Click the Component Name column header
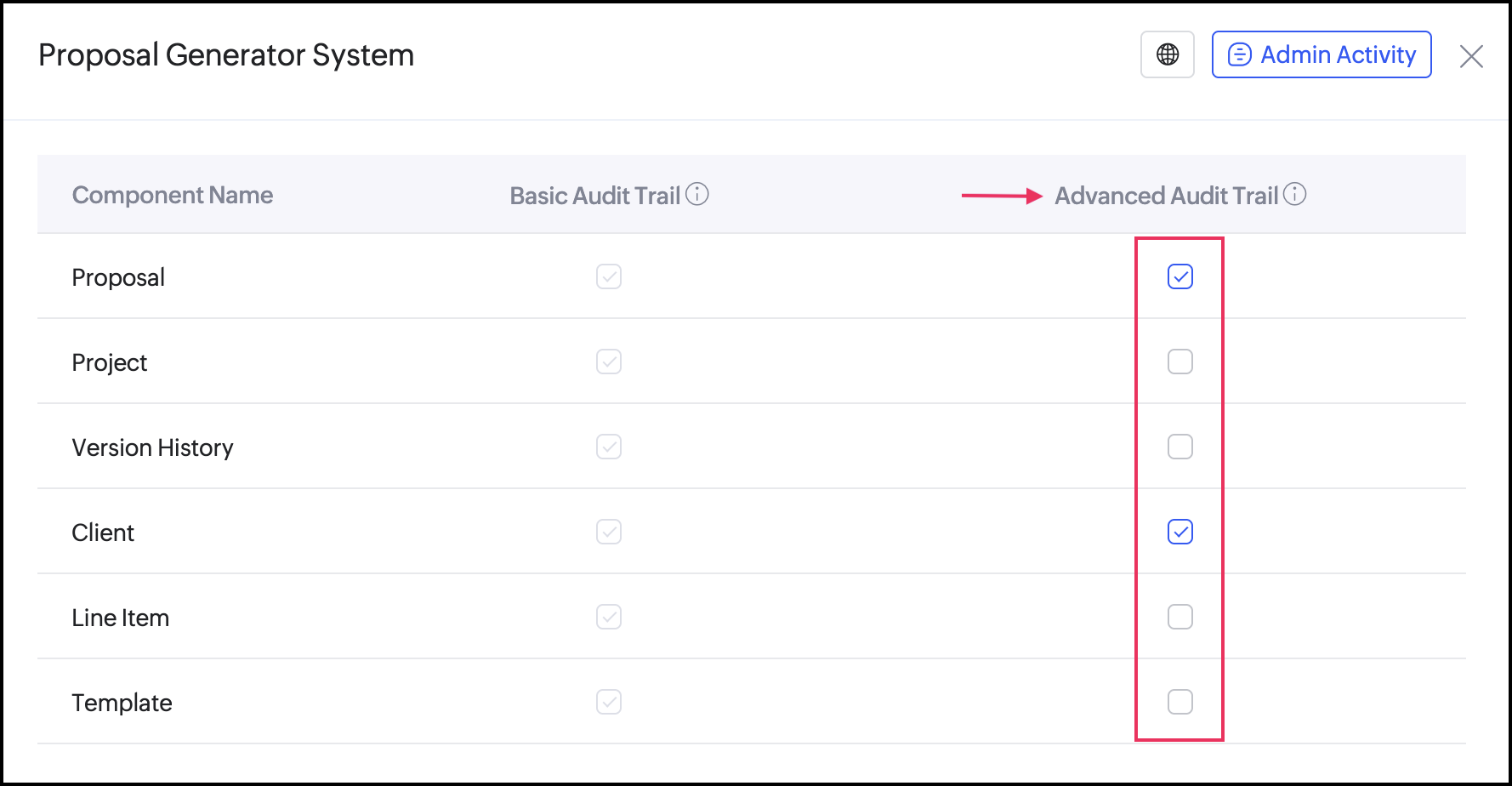This screenshot has height=786, width=1512. (173, 195)
